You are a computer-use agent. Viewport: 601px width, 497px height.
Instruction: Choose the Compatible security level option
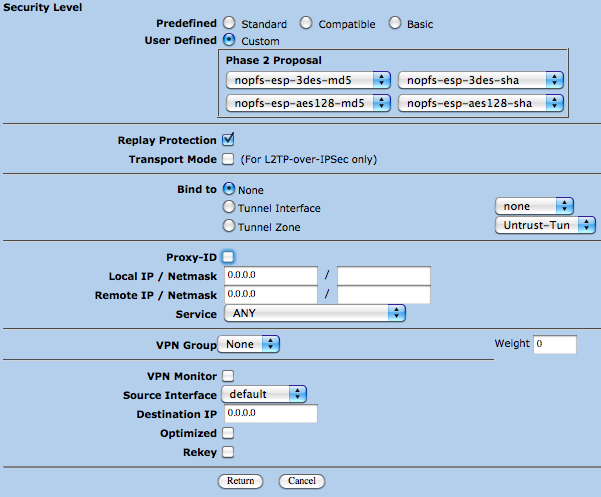[x=306, y=23]
